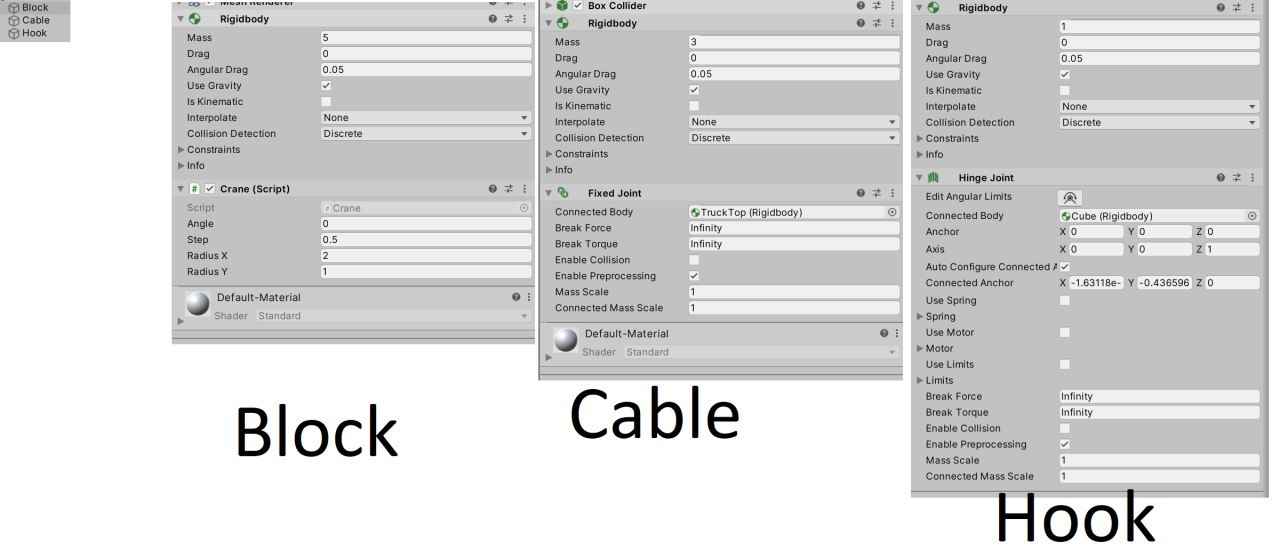Open Shader dropdown in Cable's Default-Material
The height and width of the screenshot is (551, 1280).
(762, 352)
